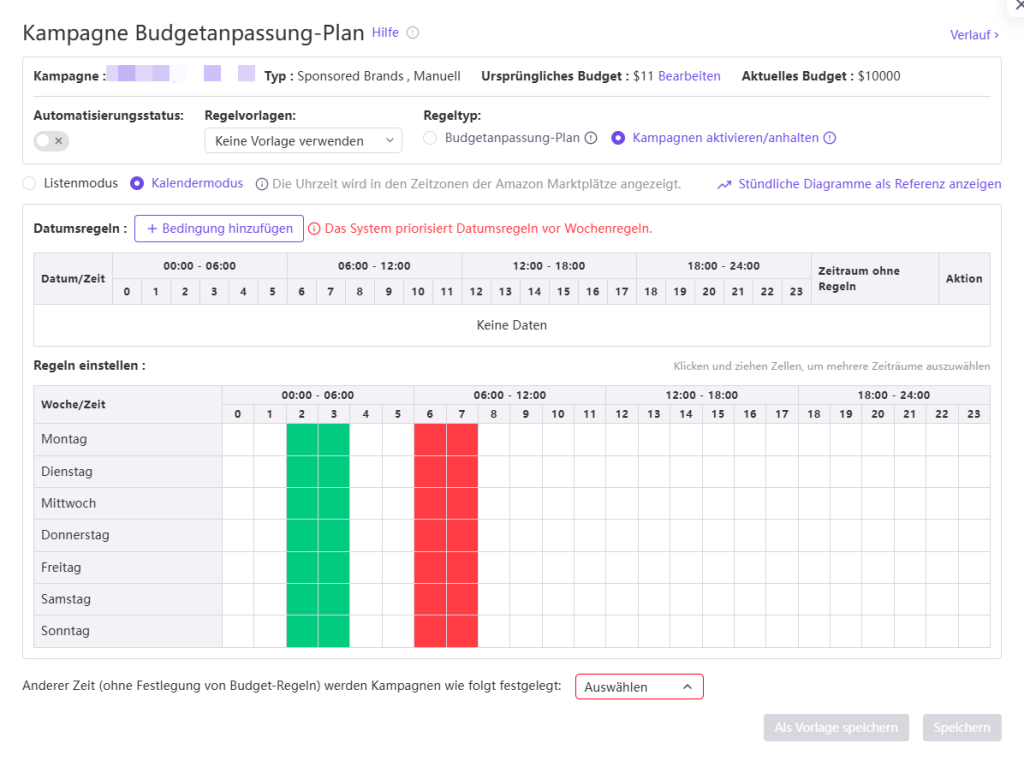Click the Sonntag row label
Viewport: 1024px width, 761px height.
(65, 631)
